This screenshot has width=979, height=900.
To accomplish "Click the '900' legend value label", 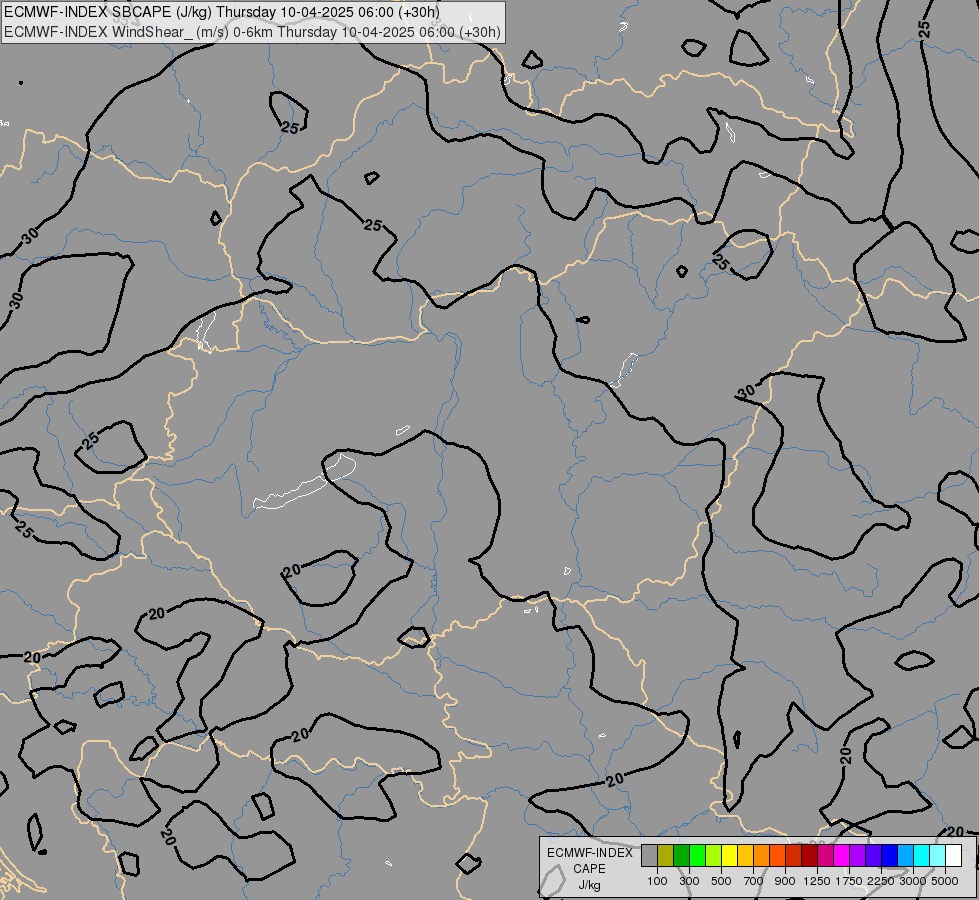I will tap(785, 881).
